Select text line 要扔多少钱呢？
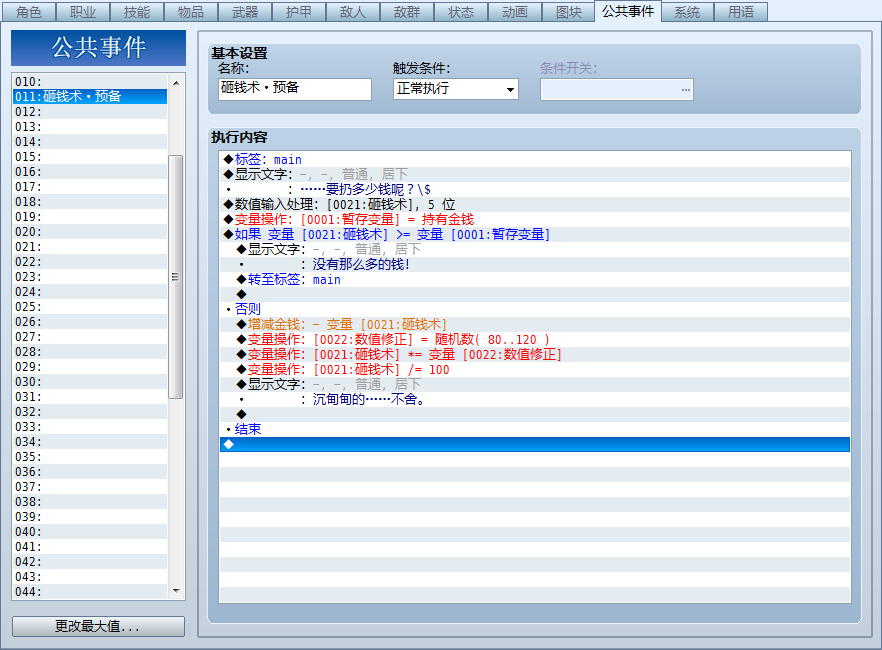This screenshot has height=650, width=882. [x=535, y=189]
